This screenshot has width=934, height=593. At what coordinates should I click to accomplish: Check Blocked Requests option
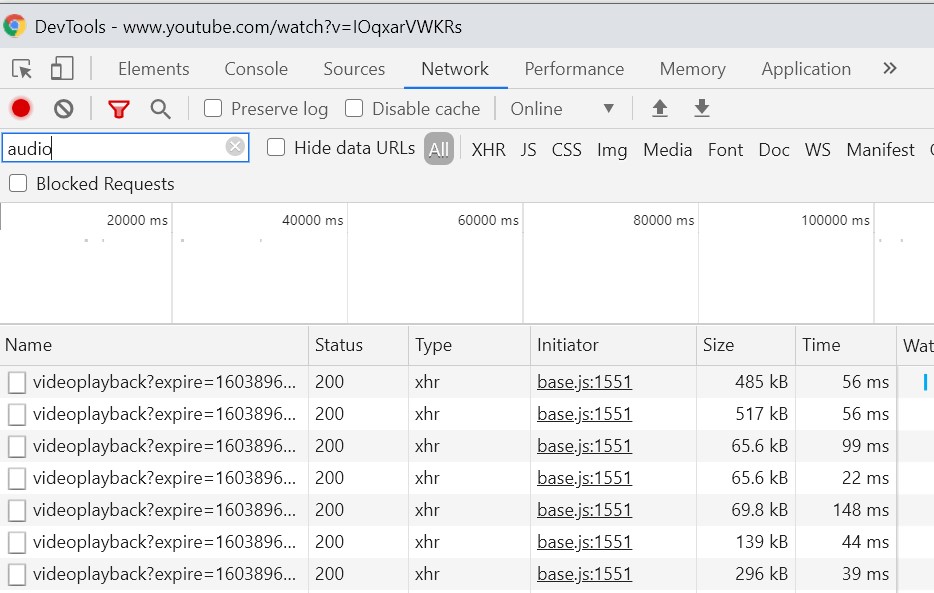18,183
